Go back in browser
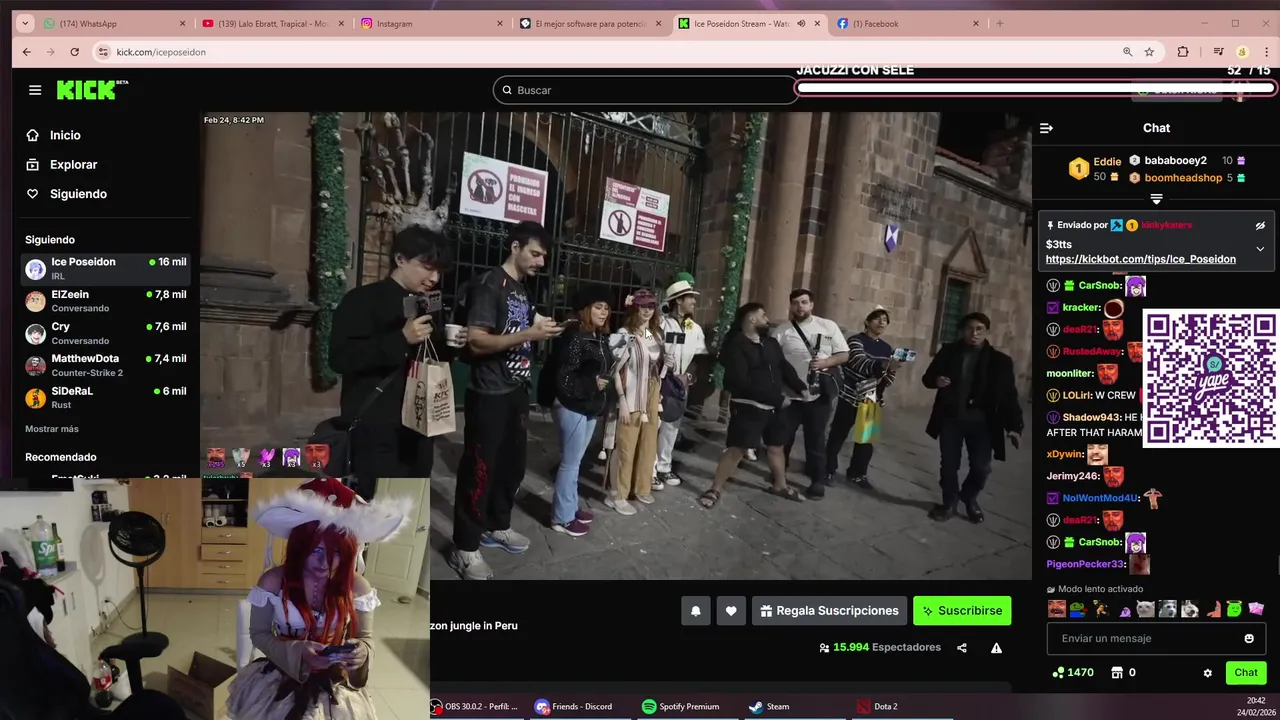The height and width of the screenshot is (720, 1280). click(x=26, y=52)
